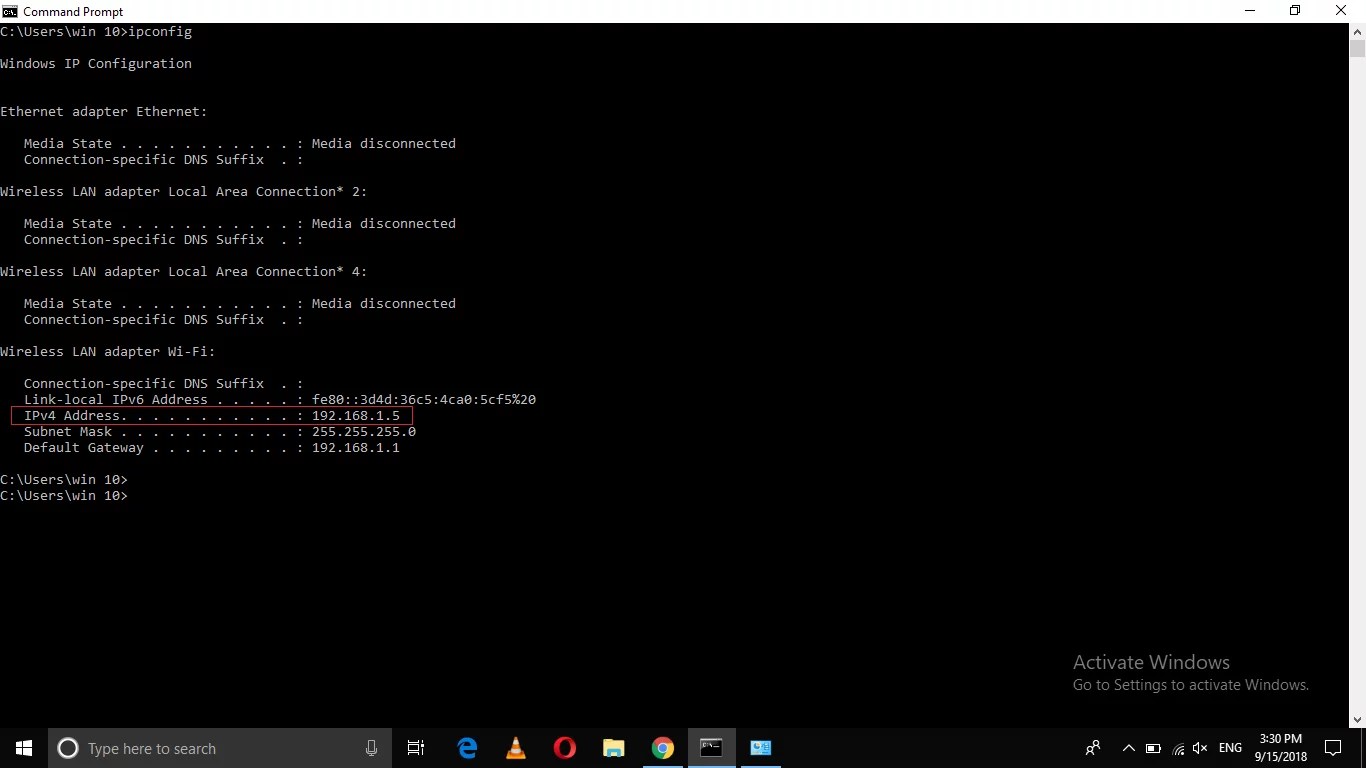Open Microsoft Edge from the taskbar

click(467, 748)
